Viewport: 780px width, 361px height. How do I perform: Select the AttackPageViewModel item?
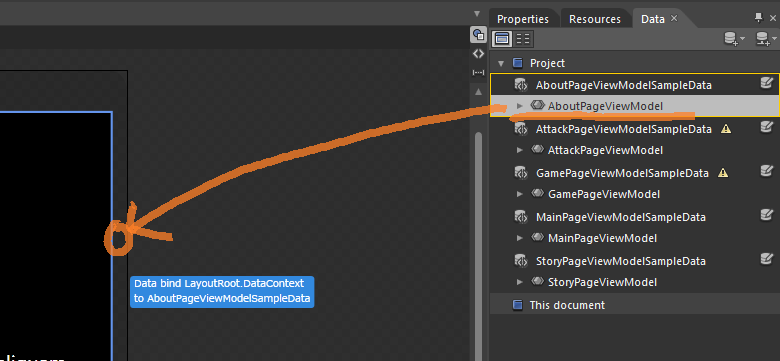tap(605, 150)
